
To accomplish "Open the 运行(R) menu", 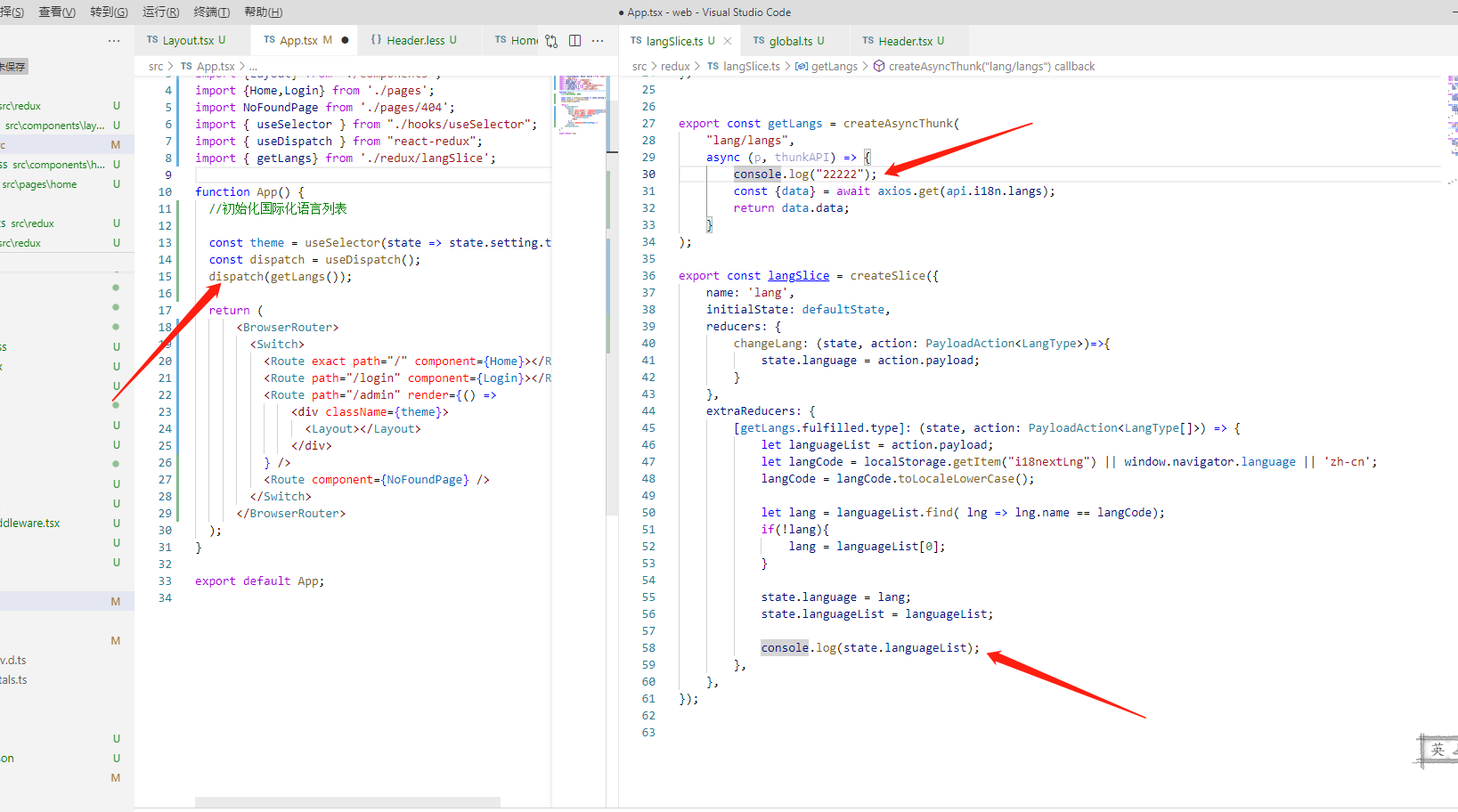I will pyautogui.click(x=160, y=12).
